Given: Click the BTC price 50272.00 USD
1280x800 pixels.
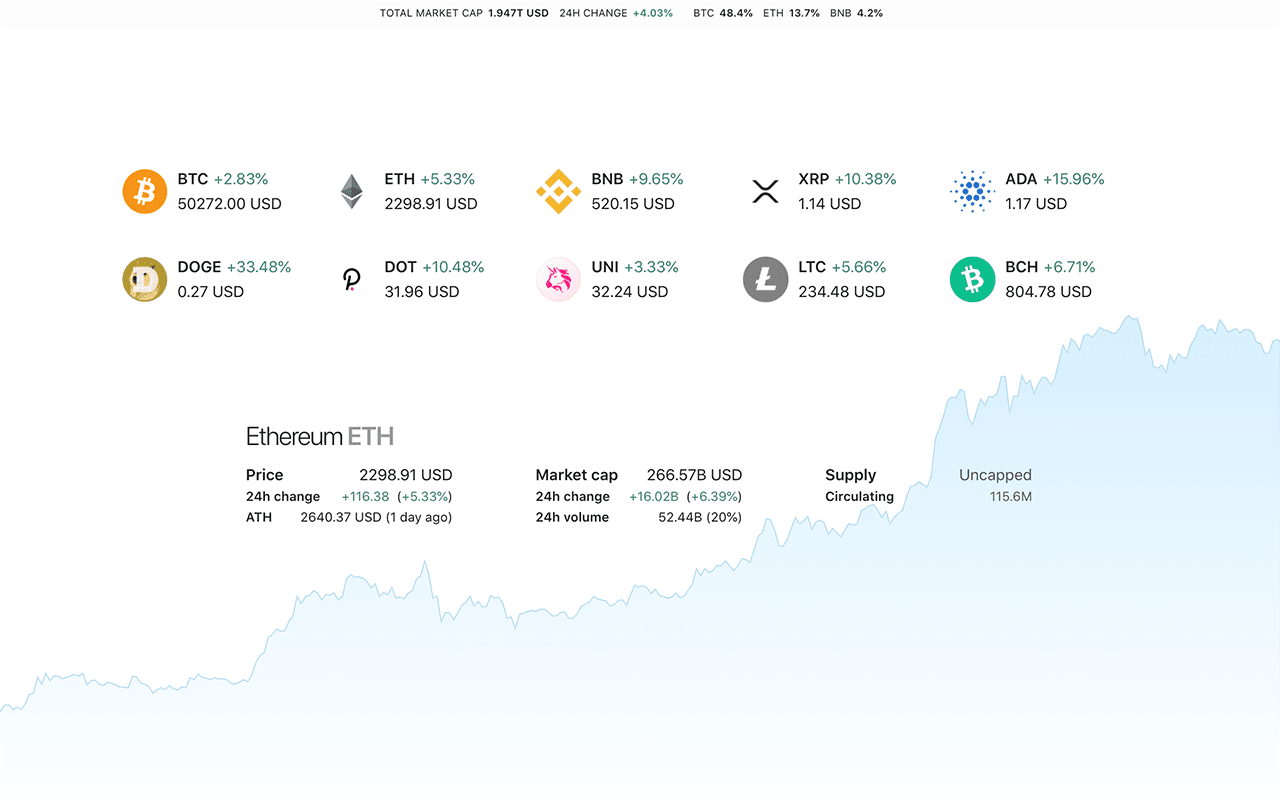Looking at the screenshot, I should click(x=229, y=203).
